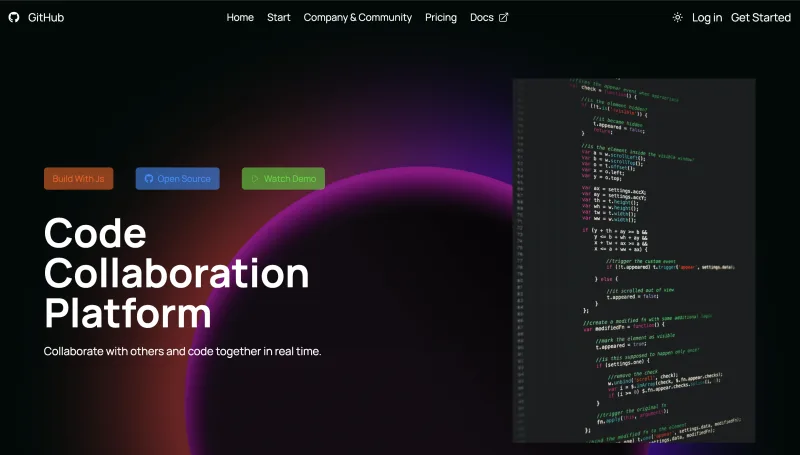Open the Start nav item
Screen dimensions: 800x455
279,17
